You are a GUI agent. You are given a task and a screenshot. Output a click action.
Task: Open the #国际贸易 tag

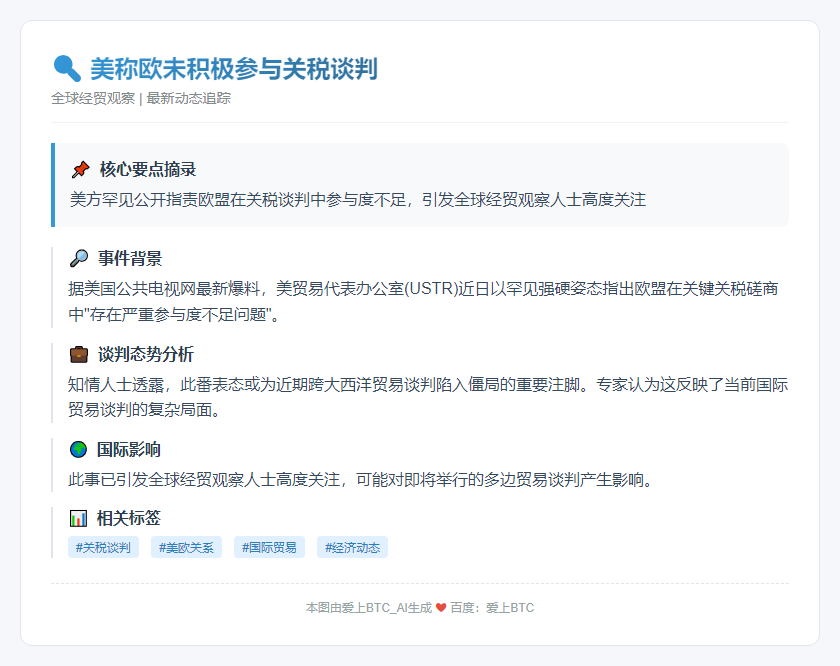coord(269,548)
